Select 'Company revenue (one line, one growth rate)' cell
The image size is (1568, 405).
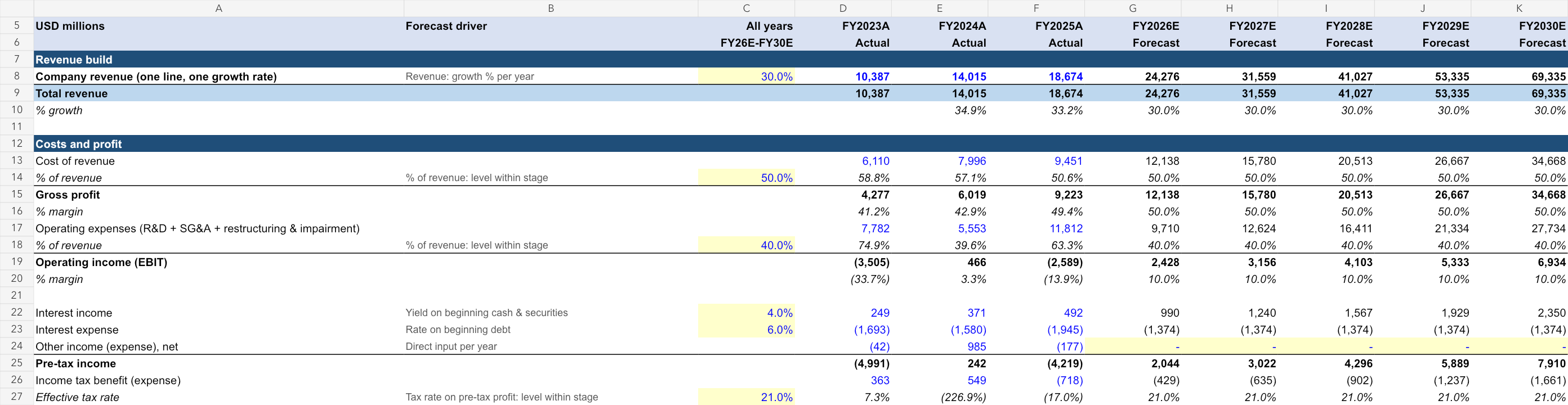coord(218,76)
